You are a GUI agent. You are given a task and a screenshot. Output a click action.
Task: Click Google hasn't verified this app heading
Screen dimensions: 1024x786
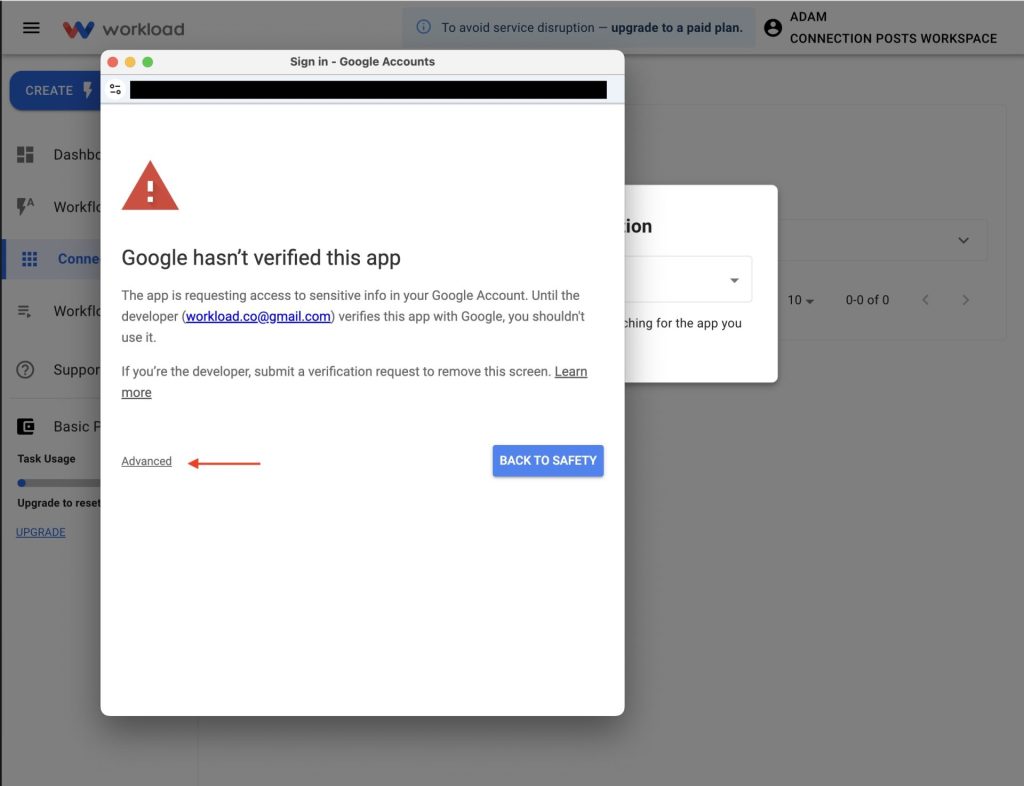click(261, 258)
